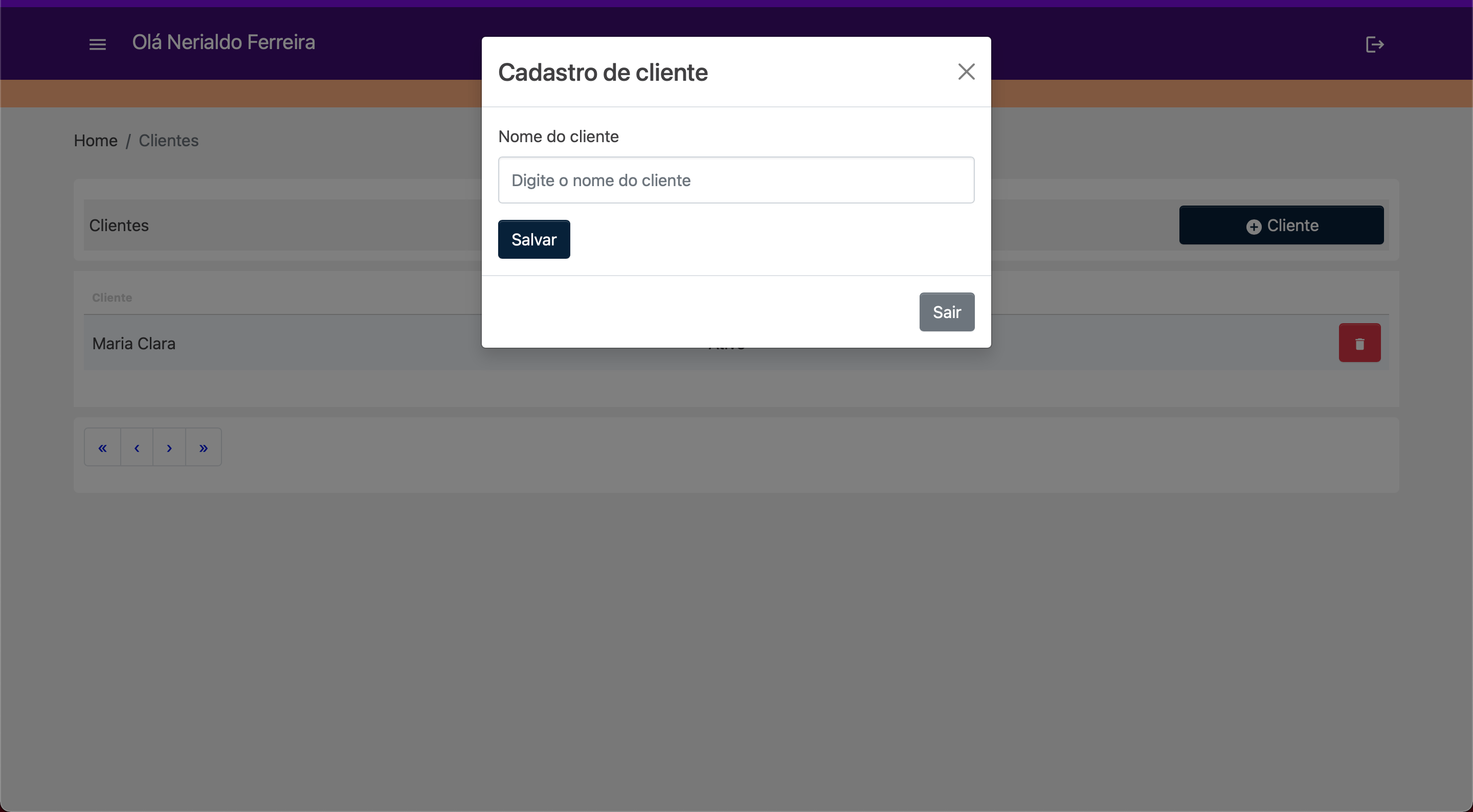The width and height of the screenshot is (1473, 812).
Task: Open the hamburger menu icon
Action: pos(98,44)
